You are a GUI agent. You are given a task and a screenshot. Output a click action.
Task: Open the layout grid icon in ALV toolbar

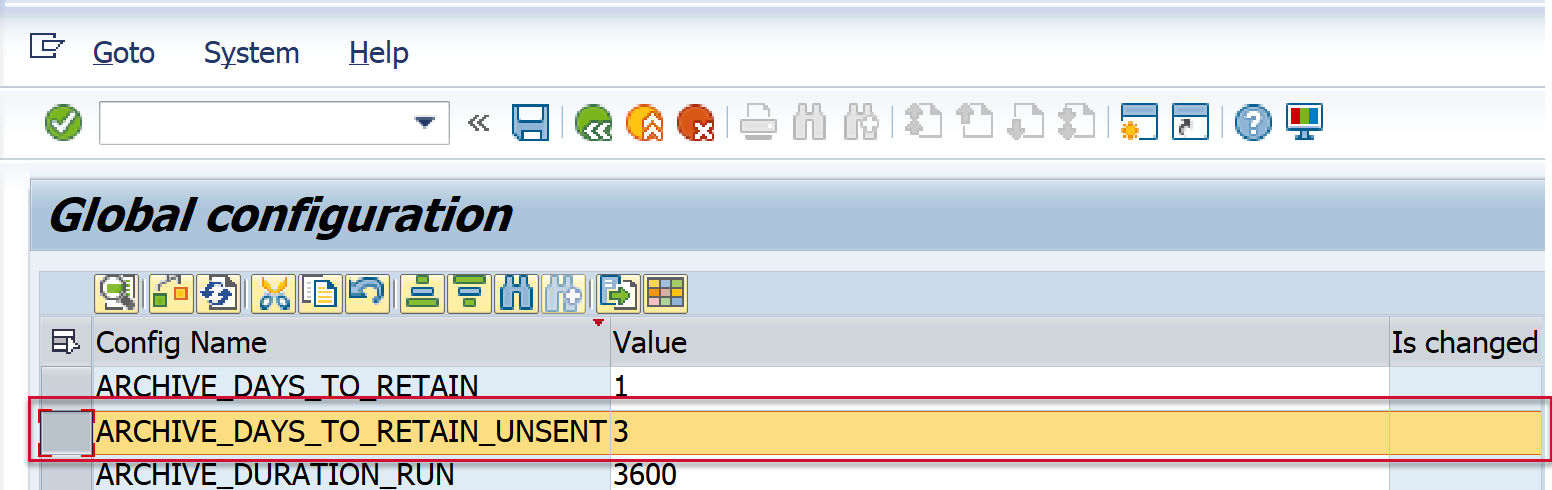click(665, 294)
